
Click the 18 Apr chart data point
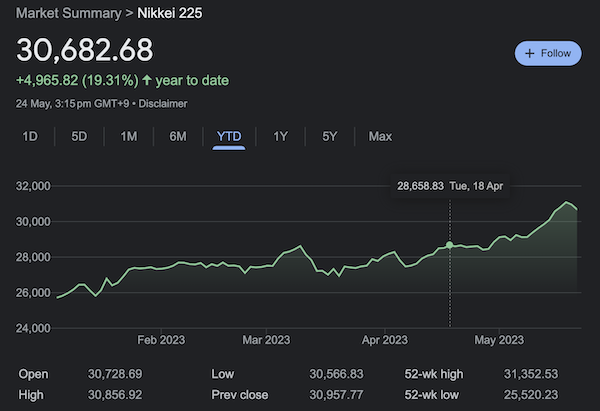[x=450, y=245]
